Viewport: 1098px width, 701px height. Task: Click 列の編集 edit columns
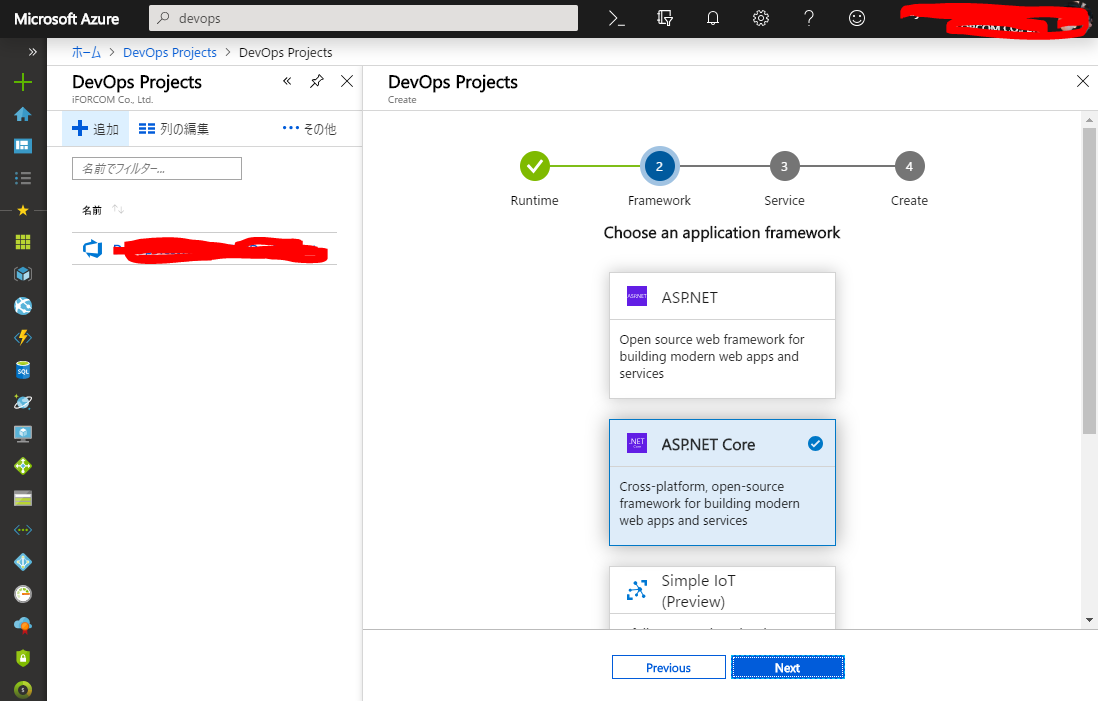174,129
